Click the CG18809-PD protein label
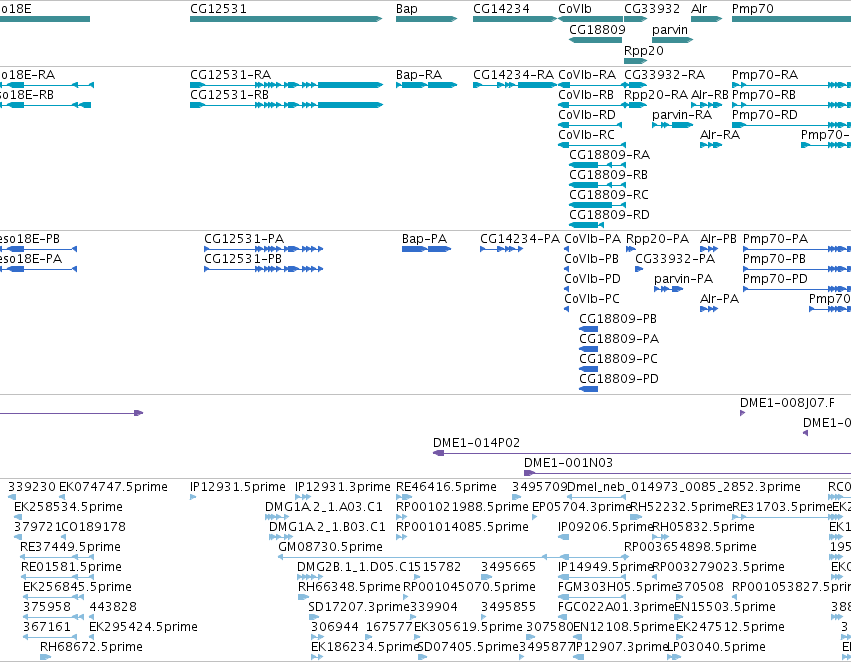This screenshot has width=851, height=662. pyautogui.click(x=619, y=378)
